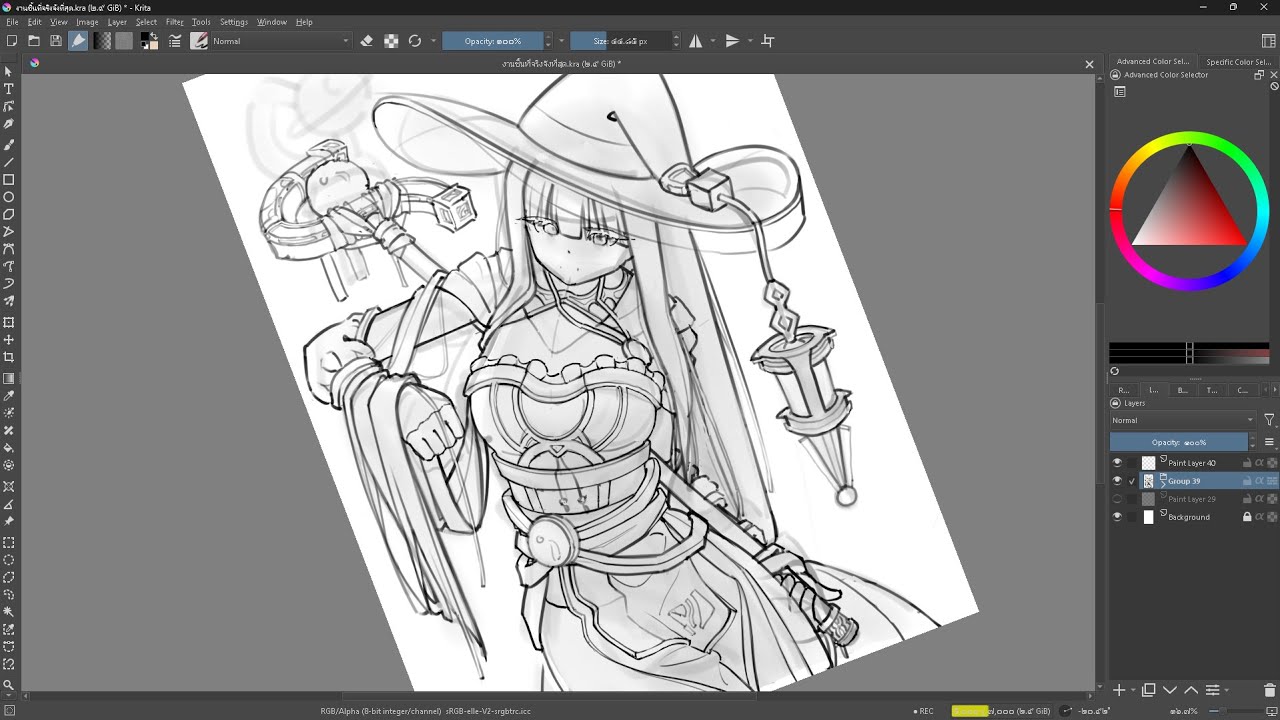Move layer up arrow button
This screenshot has height=720, width=1280.
pos(1191,690)
